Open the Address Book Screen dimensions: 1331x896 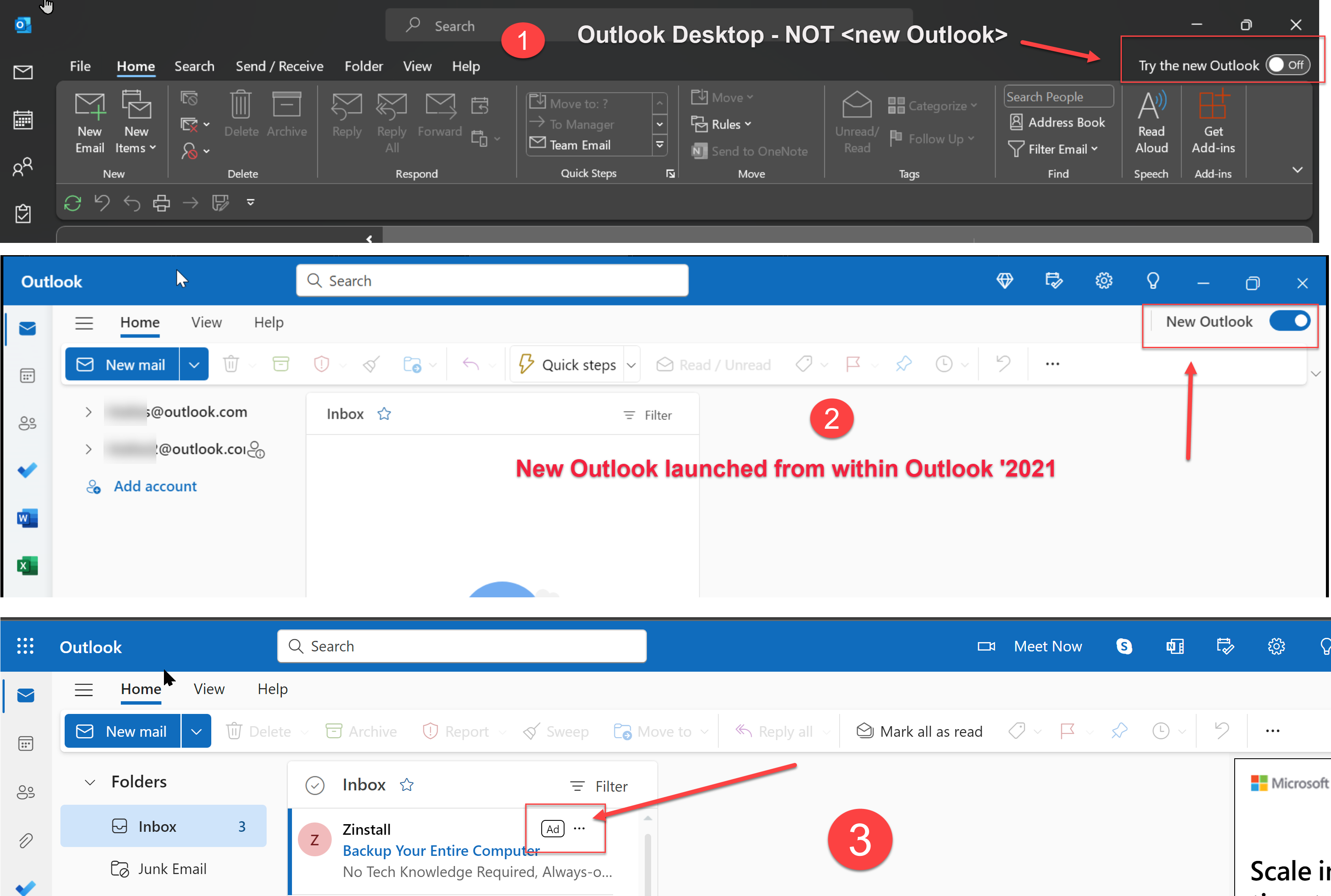coord(1057,122)
